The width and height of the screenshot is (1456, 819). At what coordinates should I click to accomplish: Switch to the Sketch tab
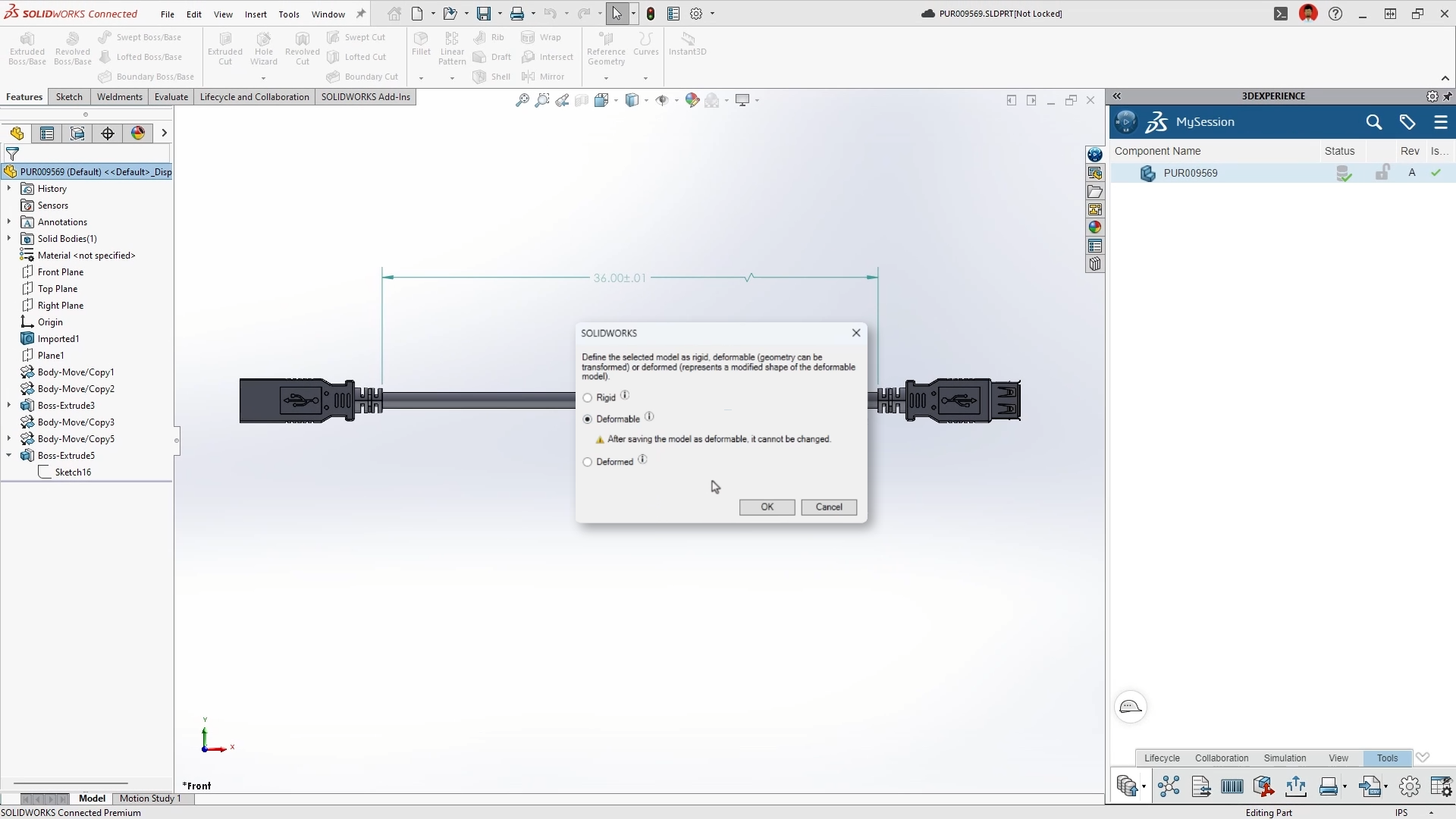click(x=69, y=97)
